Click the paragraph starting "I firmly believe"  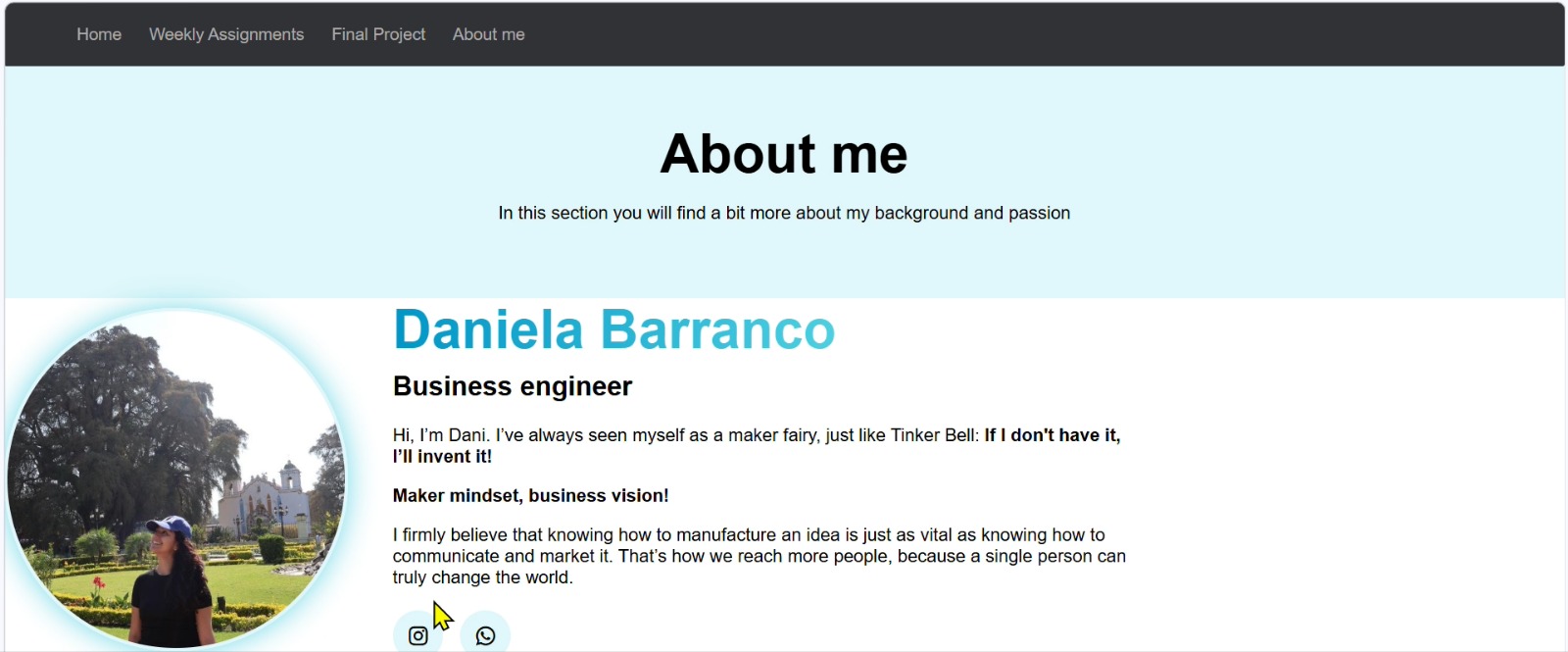pyautogui.click(x=759, y=556)
